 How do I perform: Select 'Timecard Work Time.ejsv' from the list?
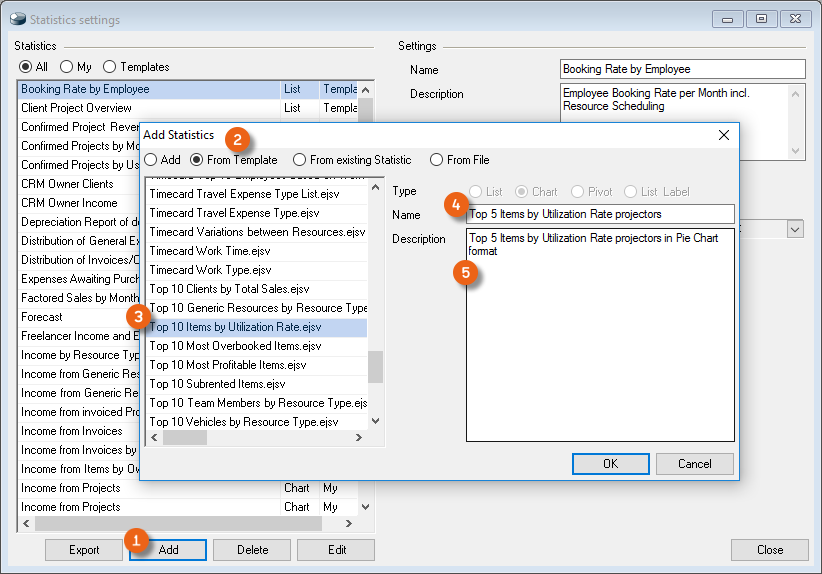point(210,251)
